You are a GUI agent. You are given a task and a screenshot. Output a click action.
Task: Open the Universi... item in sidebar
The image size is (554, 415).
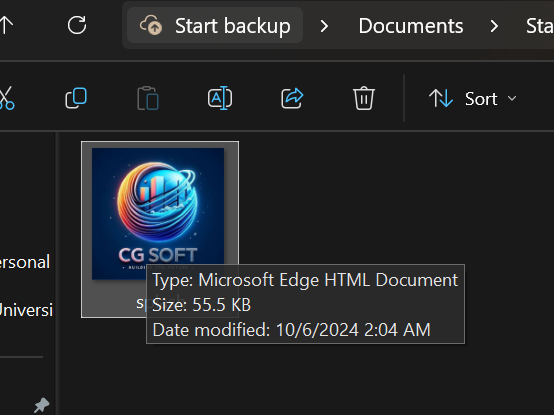click(26, 310)
